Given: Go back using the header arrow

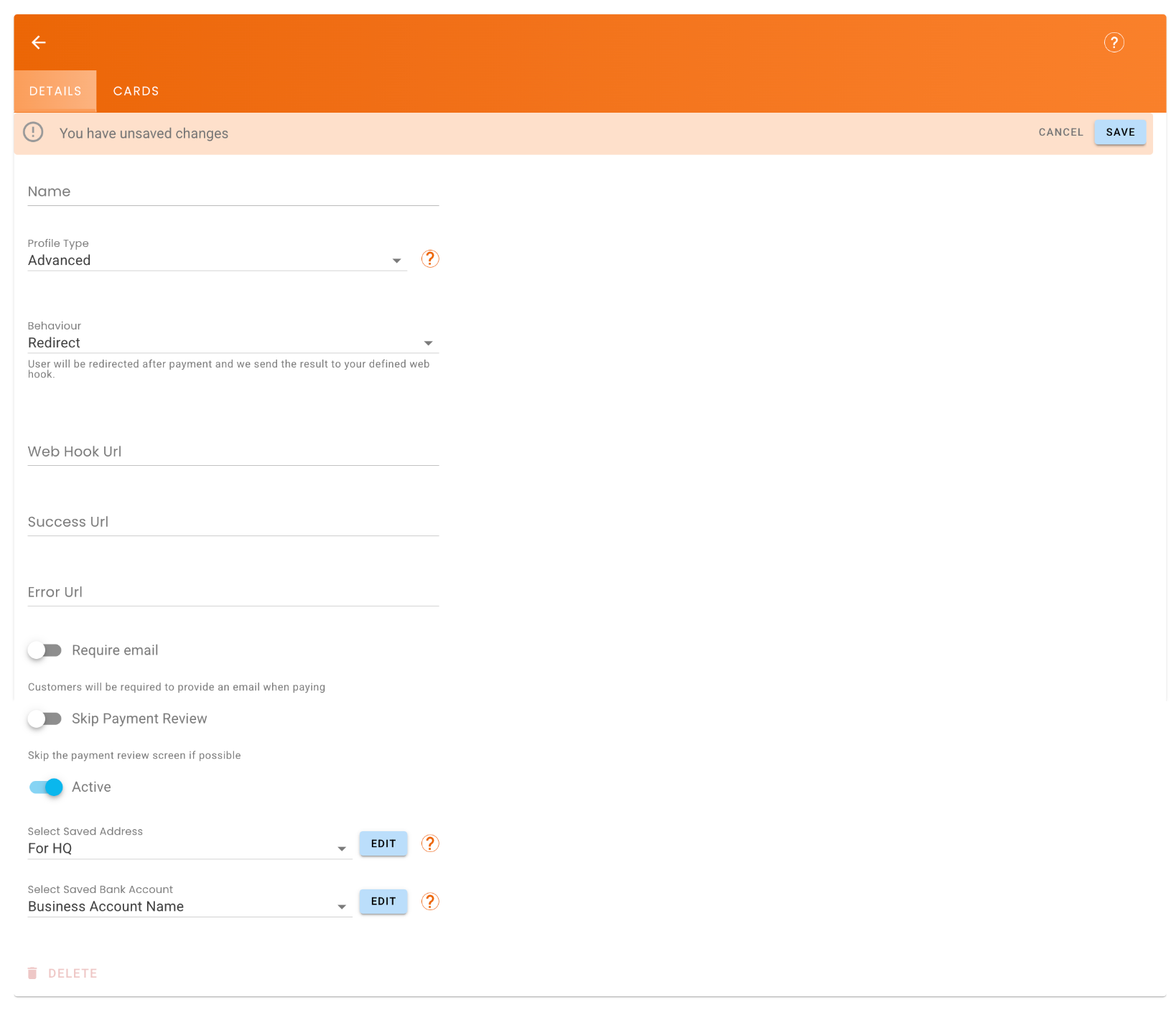Looking at the screenshot, I should pyautogui.click(x=39, y=42).
